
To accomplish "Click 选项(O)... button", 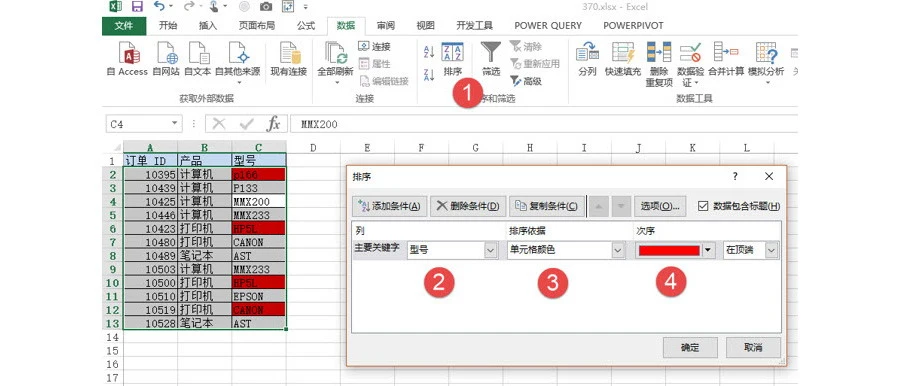I will point(660,206).
